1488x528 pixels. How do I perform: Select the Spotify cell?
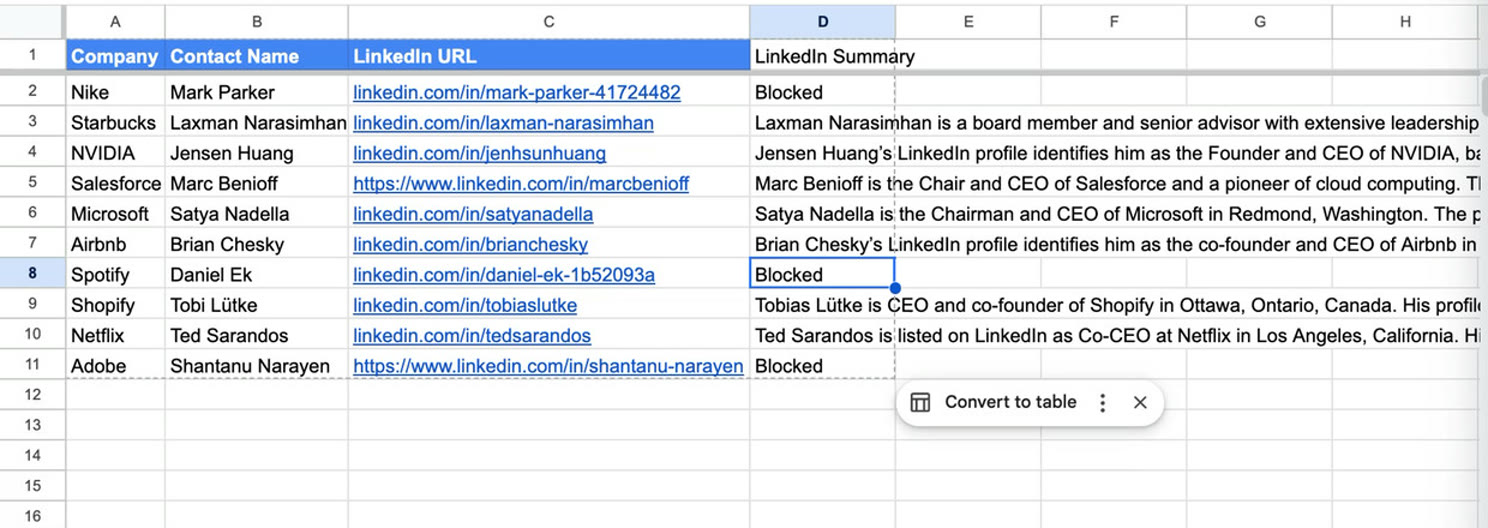pyautogui.click(x=116, y=275)
